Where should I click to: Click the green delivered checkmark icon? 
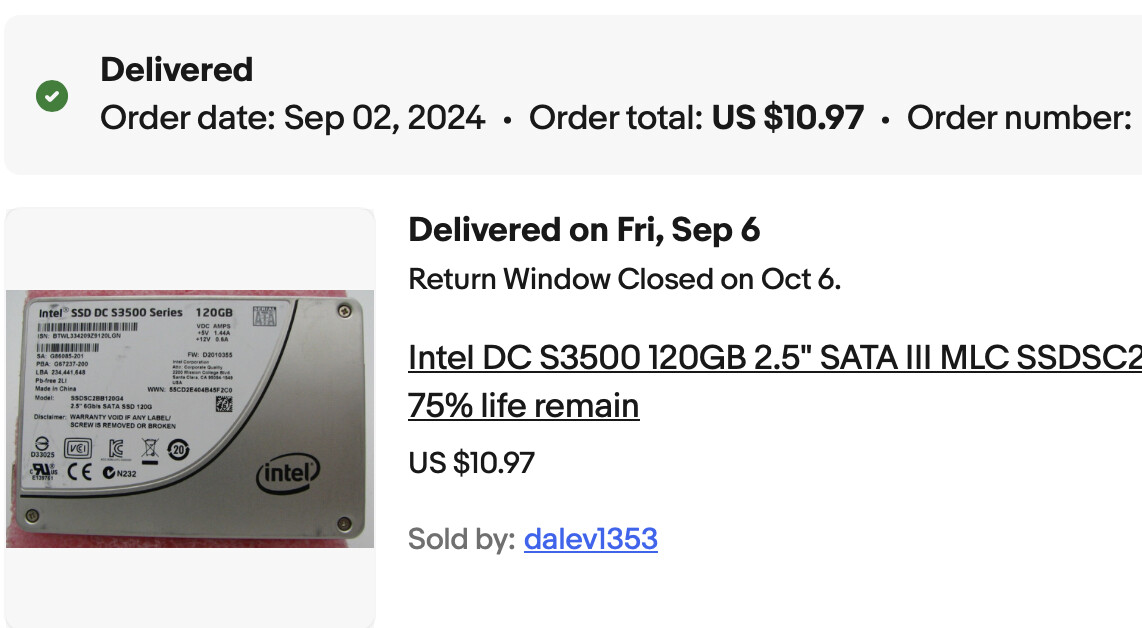(x=52, y=97)
